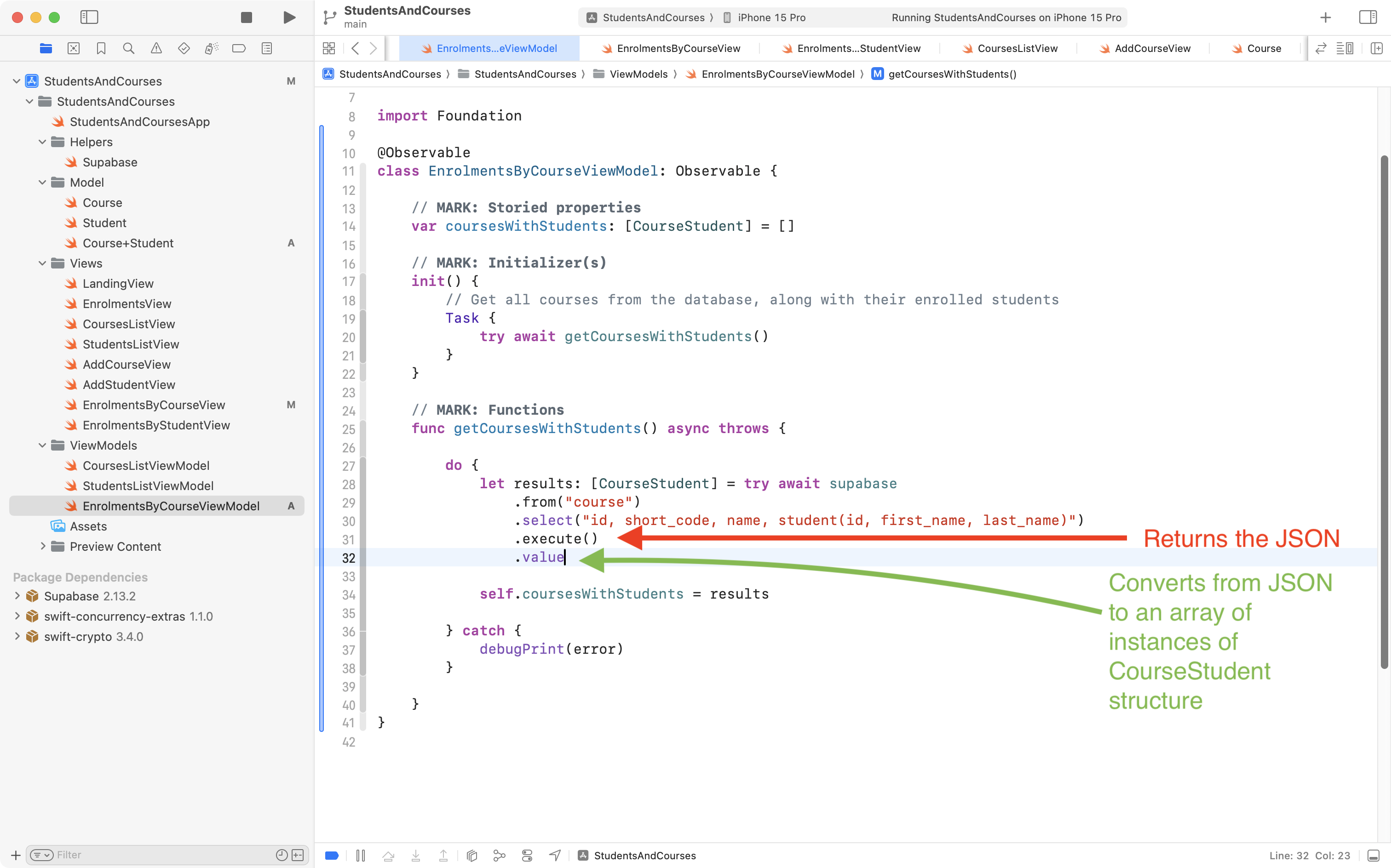Toggle the right inspector panel
Image resolution: width=1391 pixels, height=868 pixels.
click(1368, 17)
